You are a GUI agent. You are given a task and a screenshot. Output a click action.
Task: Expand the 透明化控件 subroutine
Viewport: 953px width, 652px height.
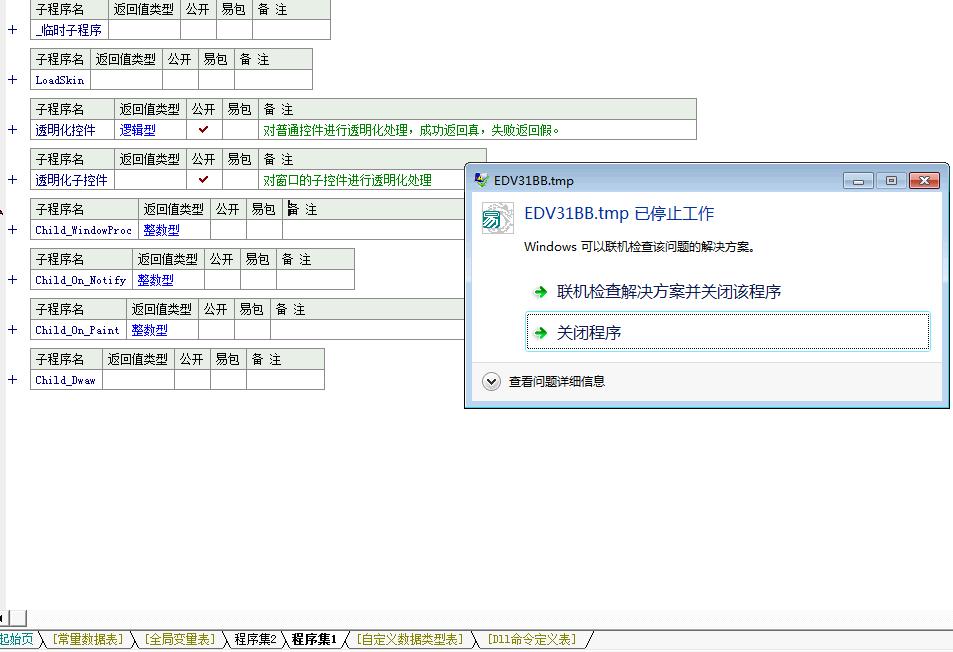pyautogui.click(x=12, y=129)
